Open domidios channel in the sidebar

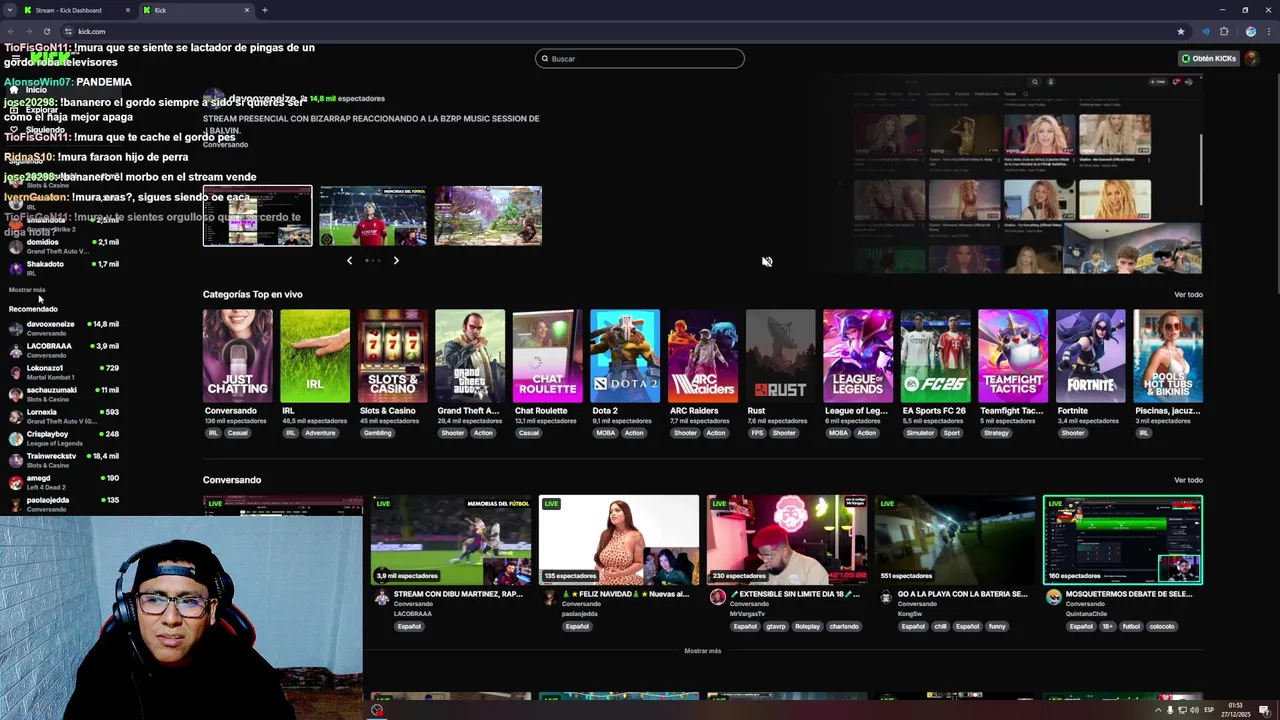[x=64, y=246]
